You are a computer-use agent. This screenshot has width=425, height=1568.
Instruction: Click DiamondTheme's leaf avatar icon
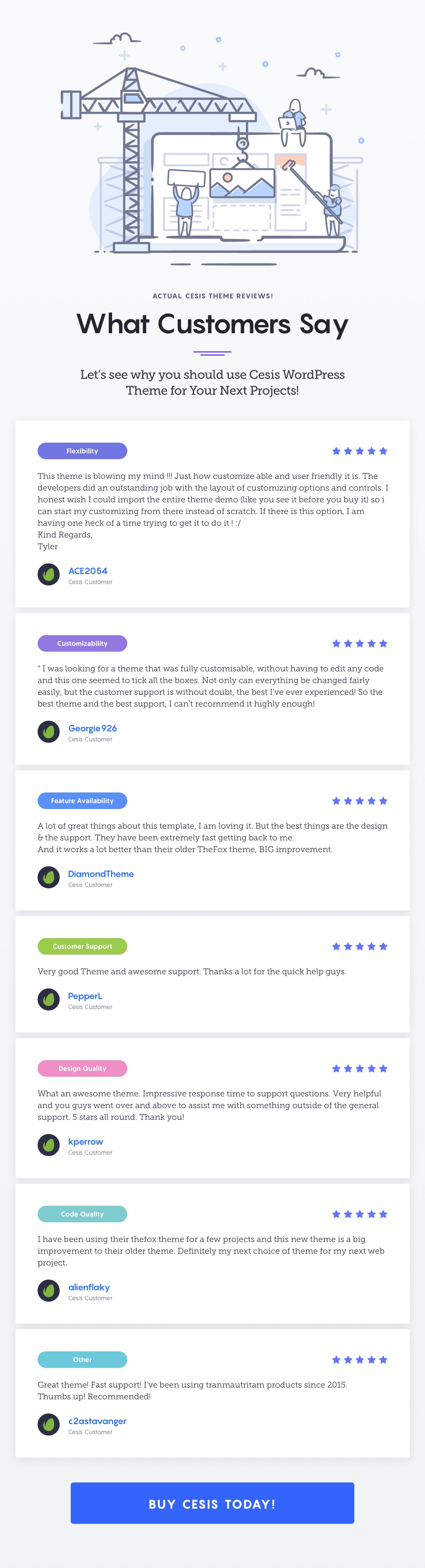pos(49,877)
